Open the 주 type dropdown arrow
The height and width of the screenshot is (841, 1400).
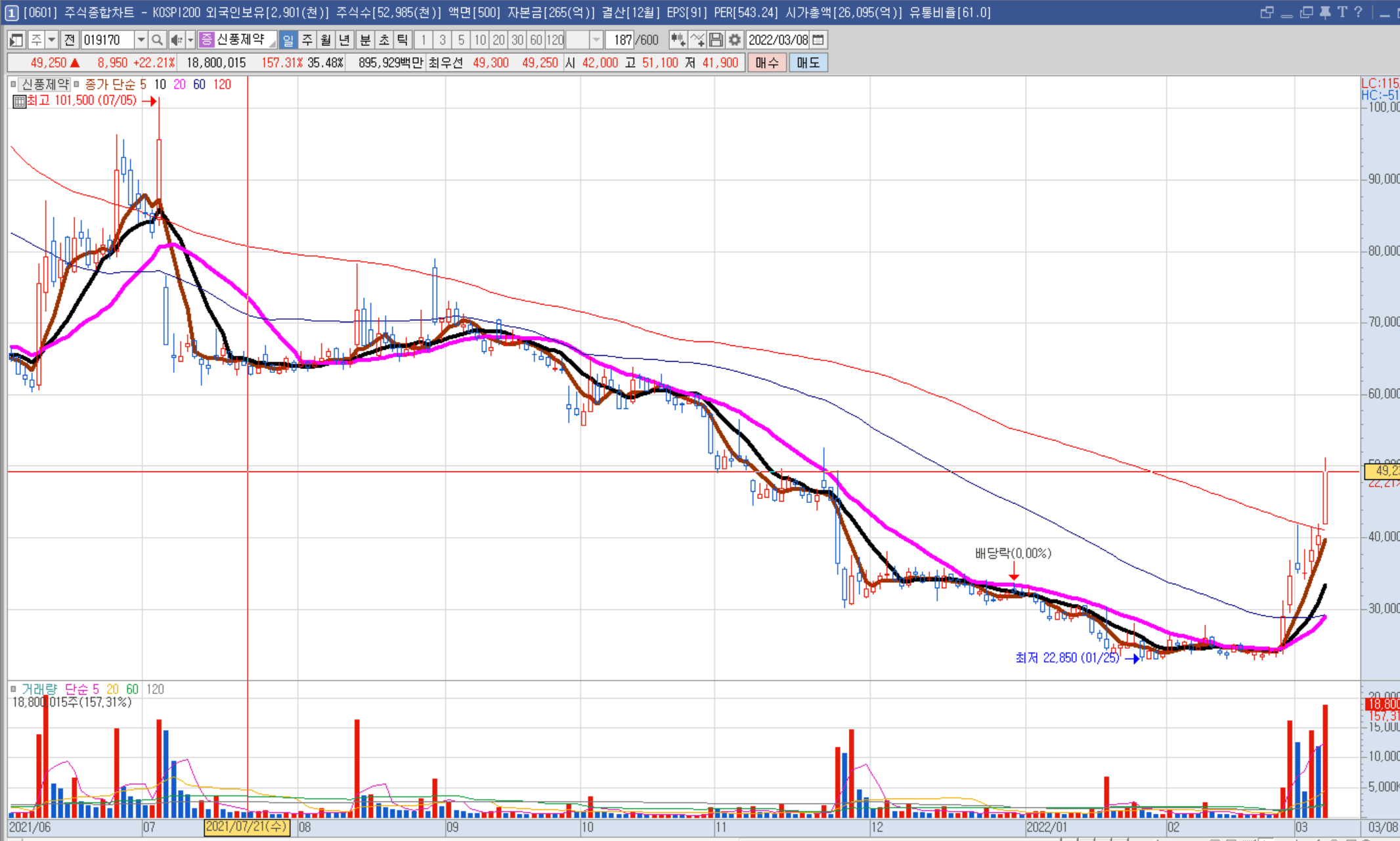51,40
